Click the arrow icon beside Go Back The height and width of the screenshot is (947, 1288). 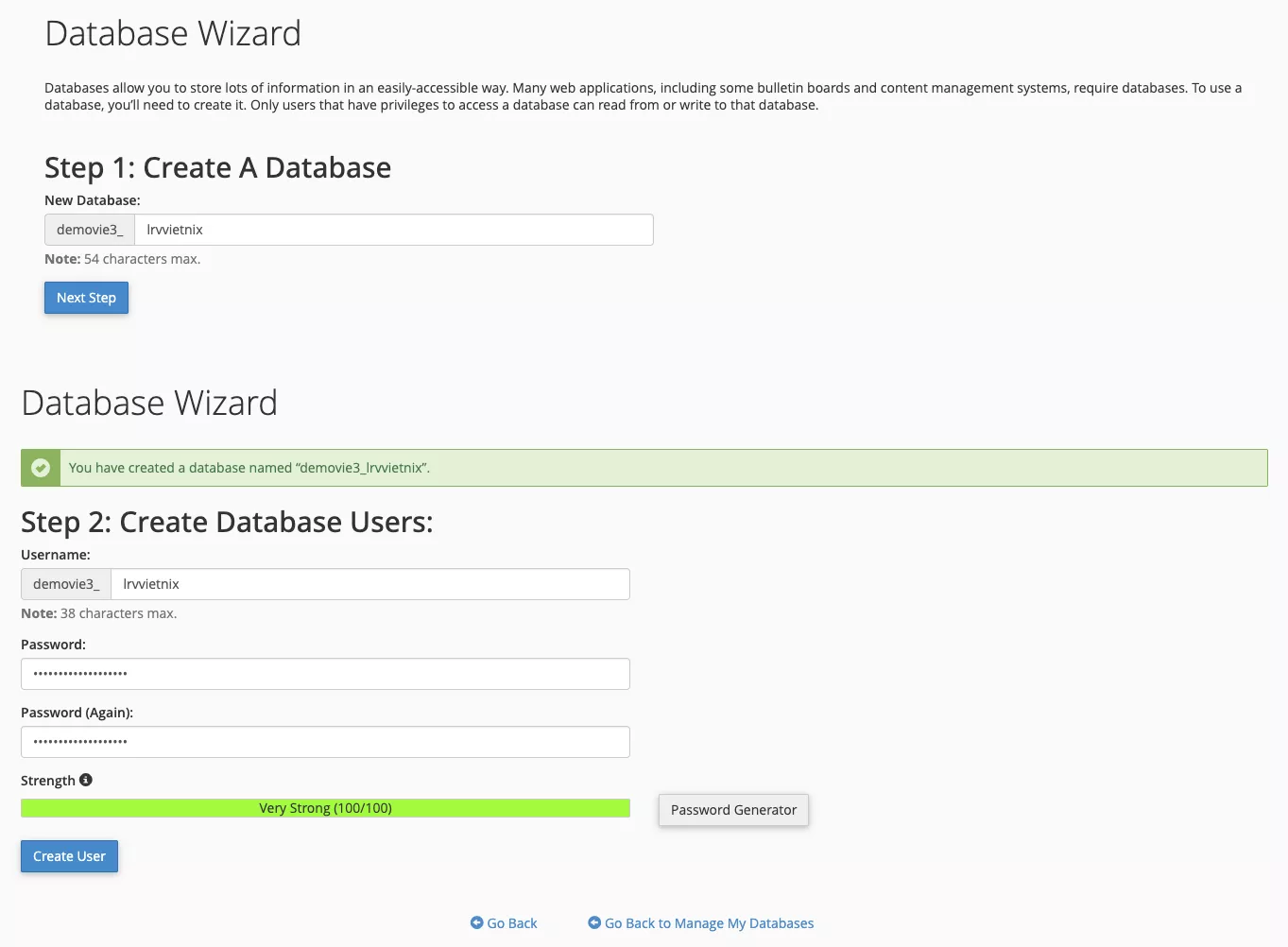click(477, 922)
